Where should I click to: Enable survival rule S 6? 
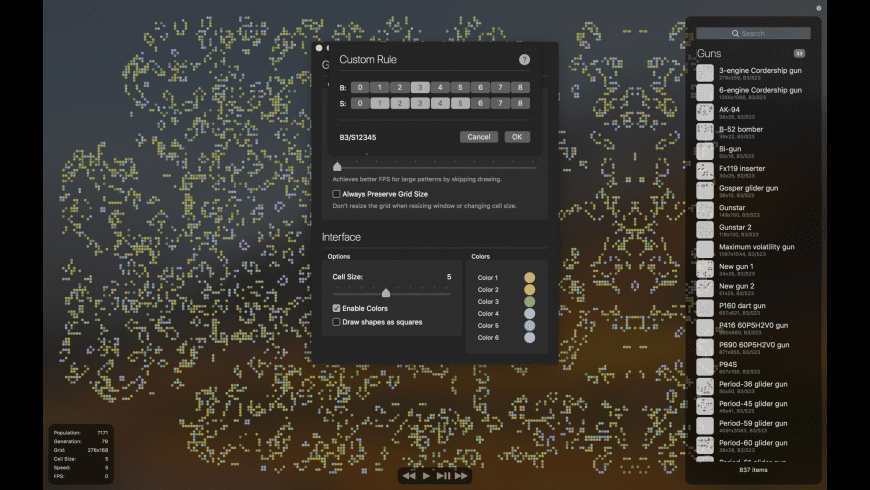tap(480, 103)
